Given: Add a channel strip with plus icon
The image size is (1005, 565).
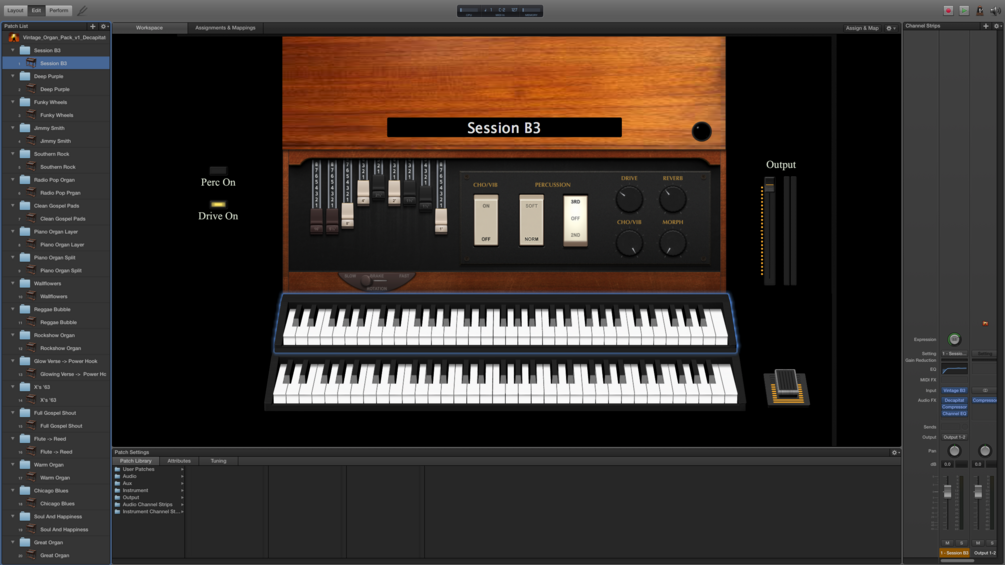Looking at the screenshot, I should 986,26.
